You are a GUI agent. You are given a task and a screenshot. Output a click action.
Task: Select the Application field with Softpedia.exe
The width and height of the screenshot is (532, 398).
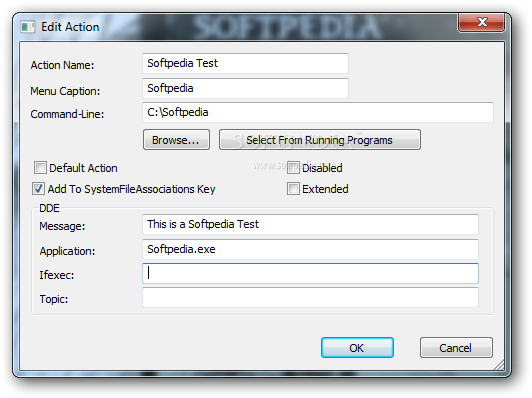(310, 249)
